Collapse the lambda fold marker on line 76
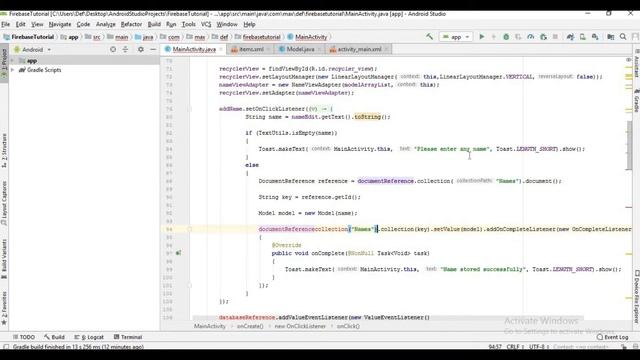 click(189, 109)
